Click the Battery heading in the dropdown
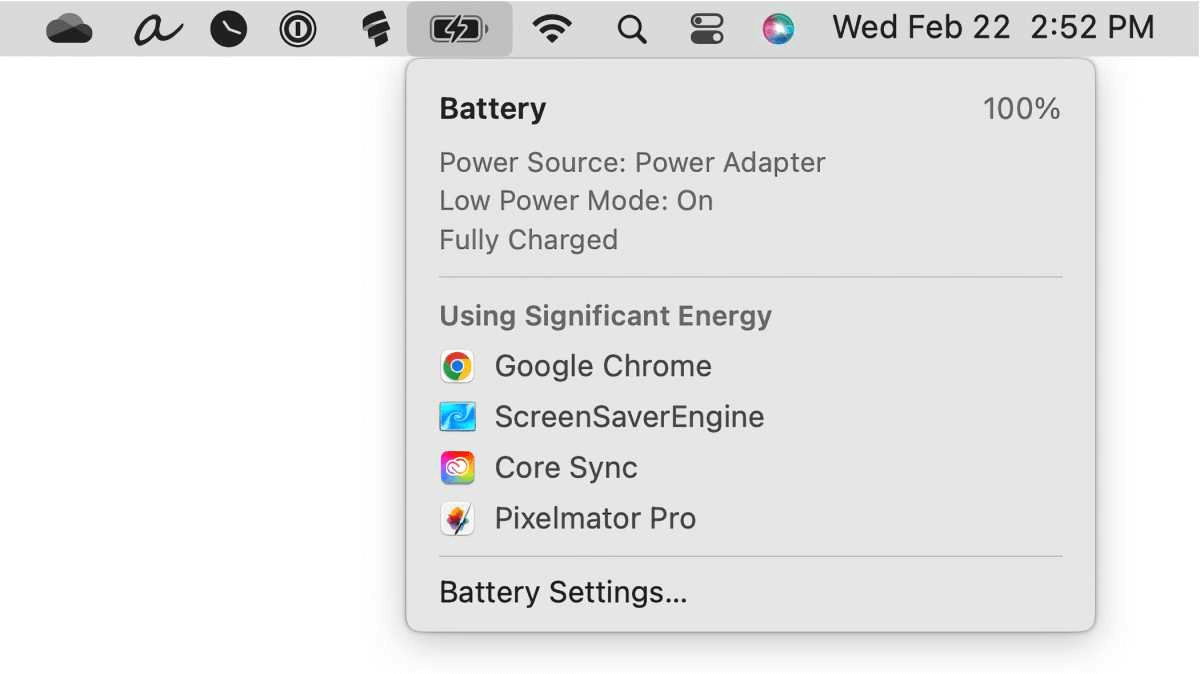This screenshot has height=674, width=1200. tap(493, 109)
